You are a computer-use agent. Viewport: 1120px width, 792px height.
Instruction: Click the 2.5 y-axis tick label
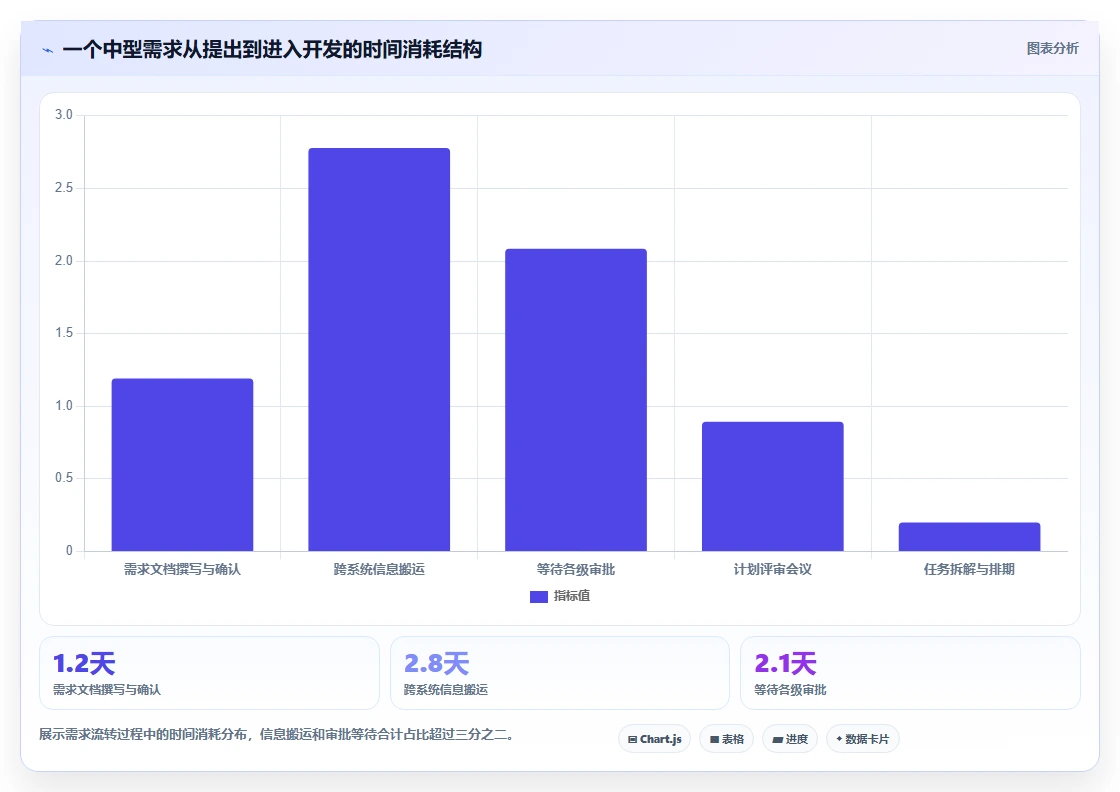click(x=64, y=188)
